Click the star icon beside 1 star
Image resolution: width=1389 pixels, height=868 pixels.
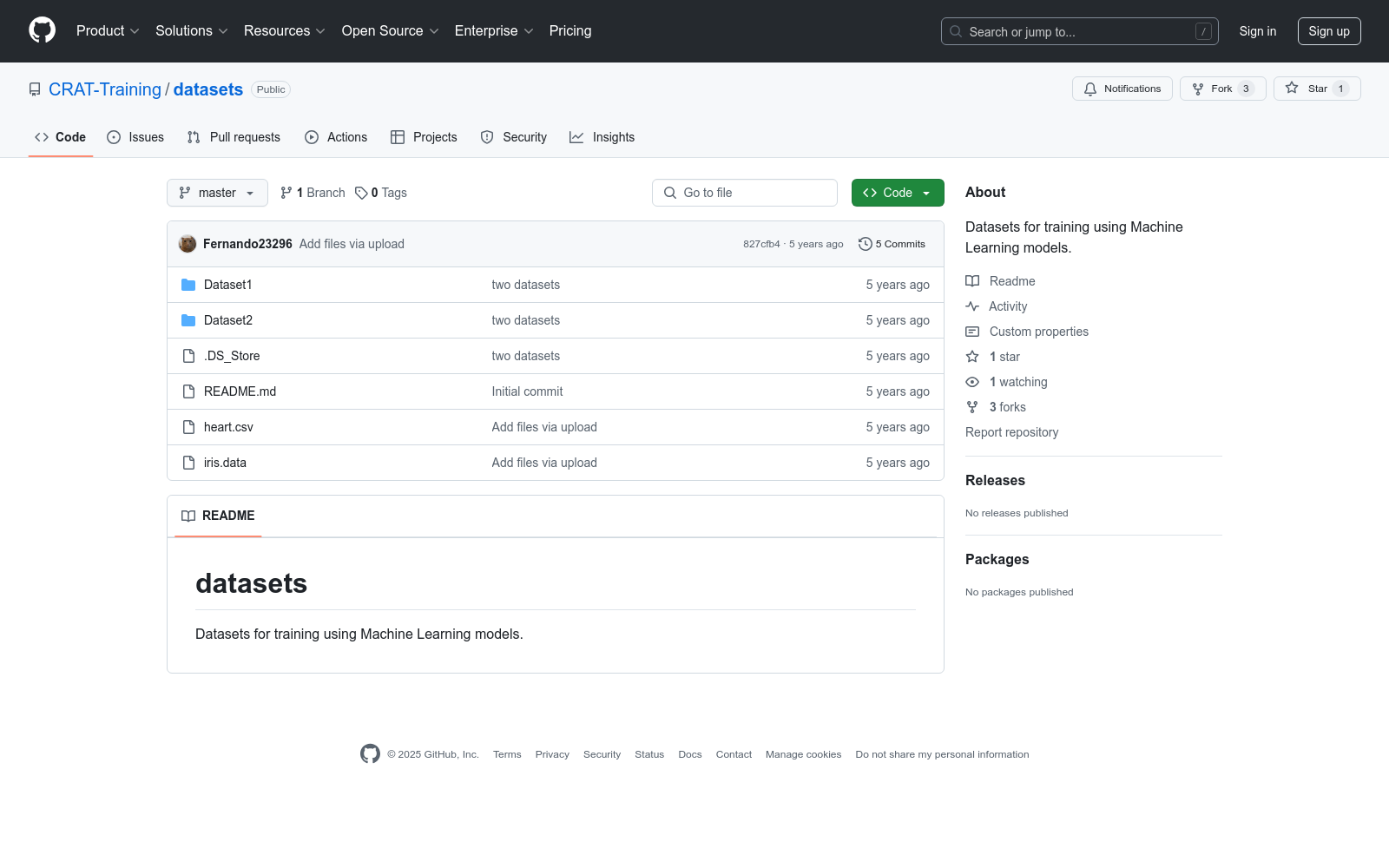coord(972,357)
